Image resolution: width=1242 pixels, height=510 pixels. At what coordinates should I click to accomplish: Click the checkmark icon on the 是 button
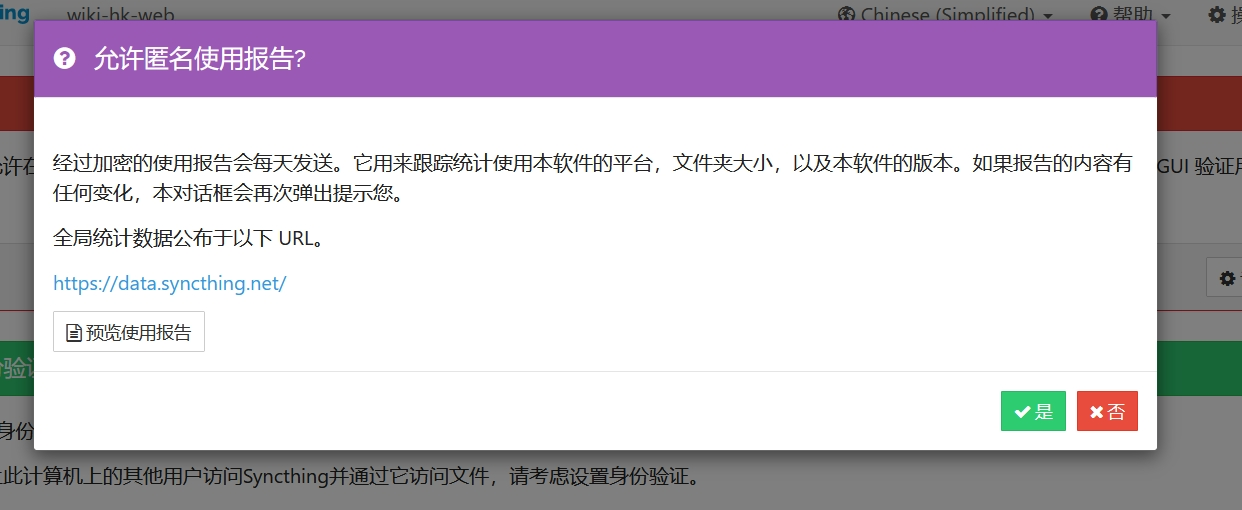1022,412
